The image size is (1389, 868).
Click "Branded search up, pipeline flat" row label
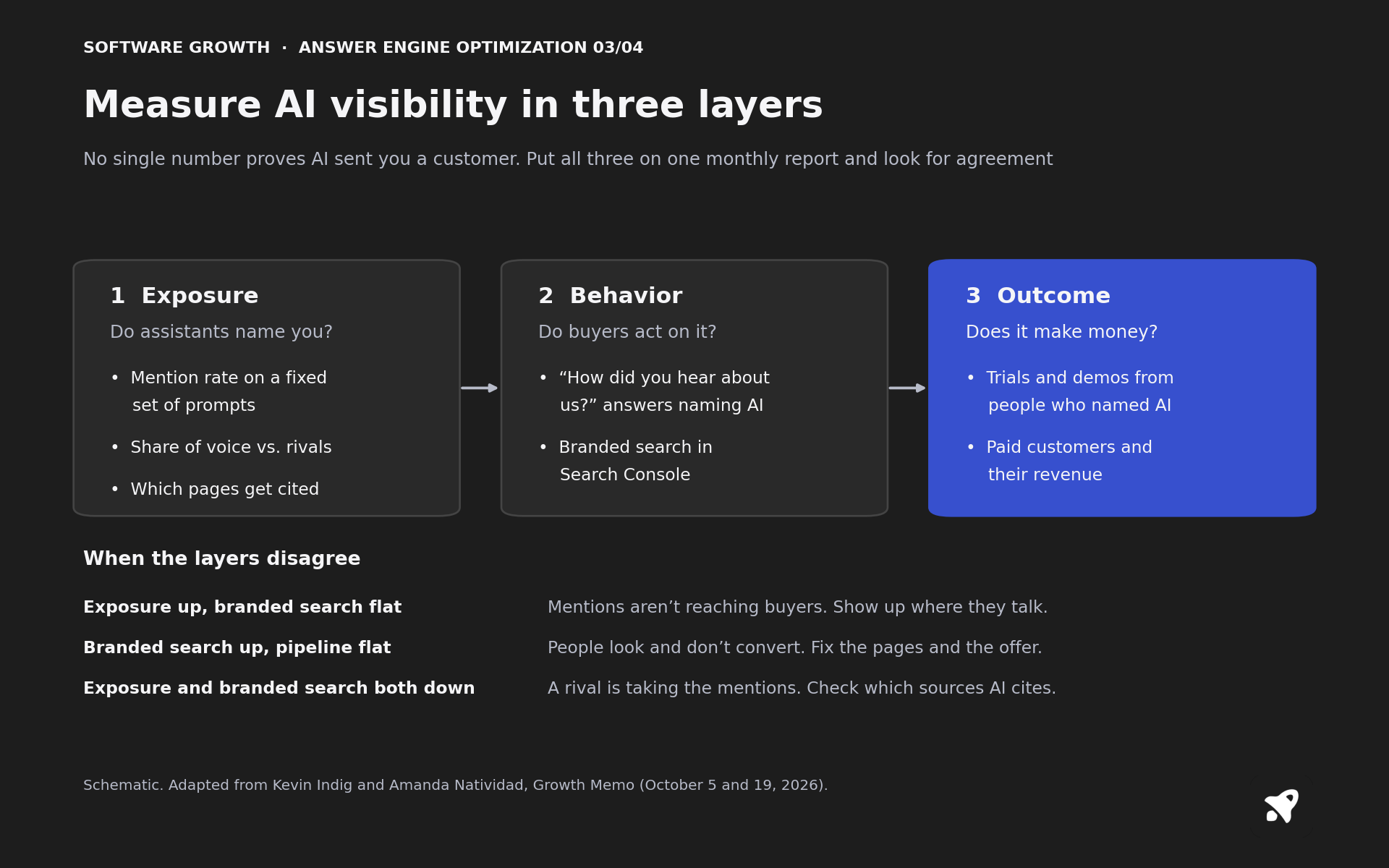coord(237,647)
